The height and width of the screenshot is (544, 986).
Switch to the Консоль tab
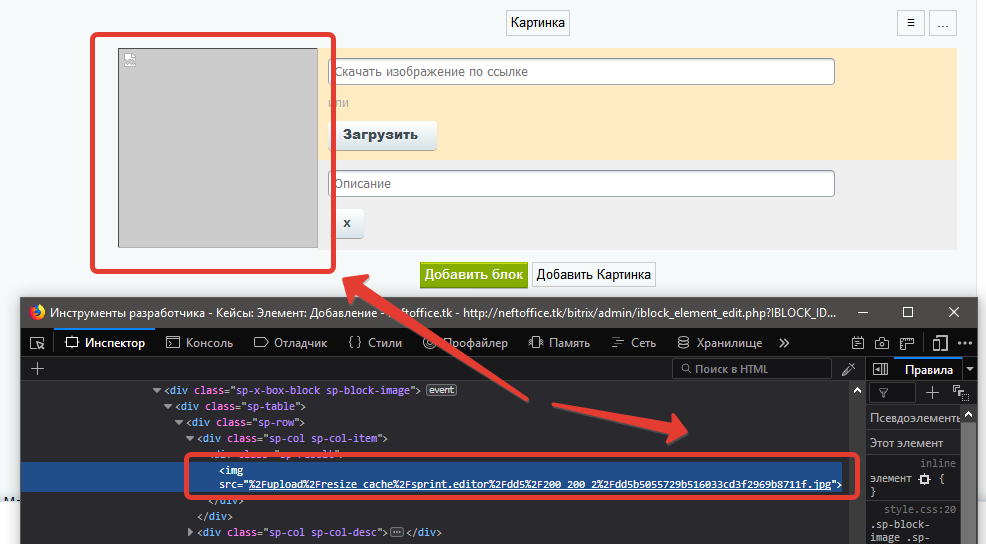[199, 343]
